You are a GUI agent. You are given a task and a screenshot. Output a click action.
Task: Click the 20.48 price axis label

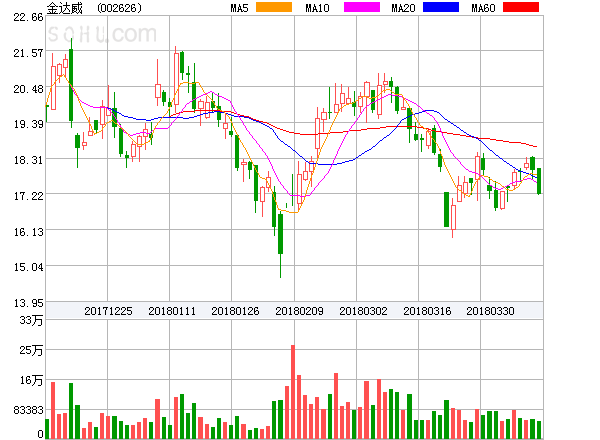pos(28,89)
